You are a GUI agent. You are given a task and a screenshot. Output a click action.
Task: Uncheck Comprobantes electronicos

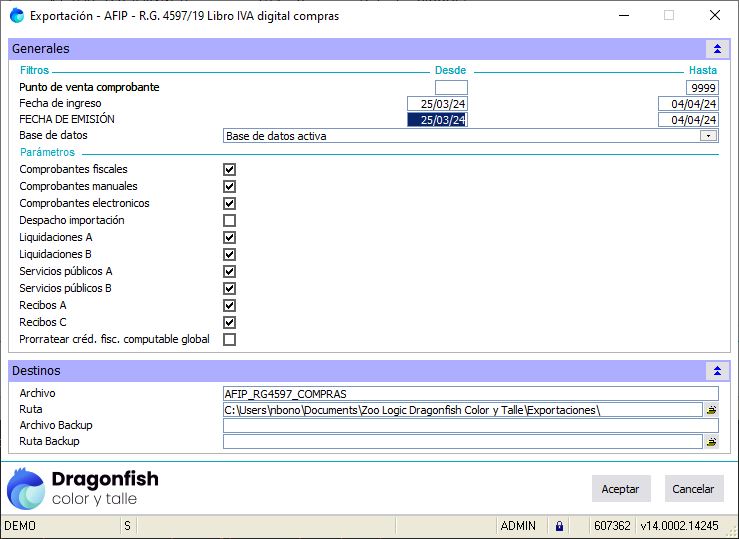pyautogui.click(x=230, y=204)
